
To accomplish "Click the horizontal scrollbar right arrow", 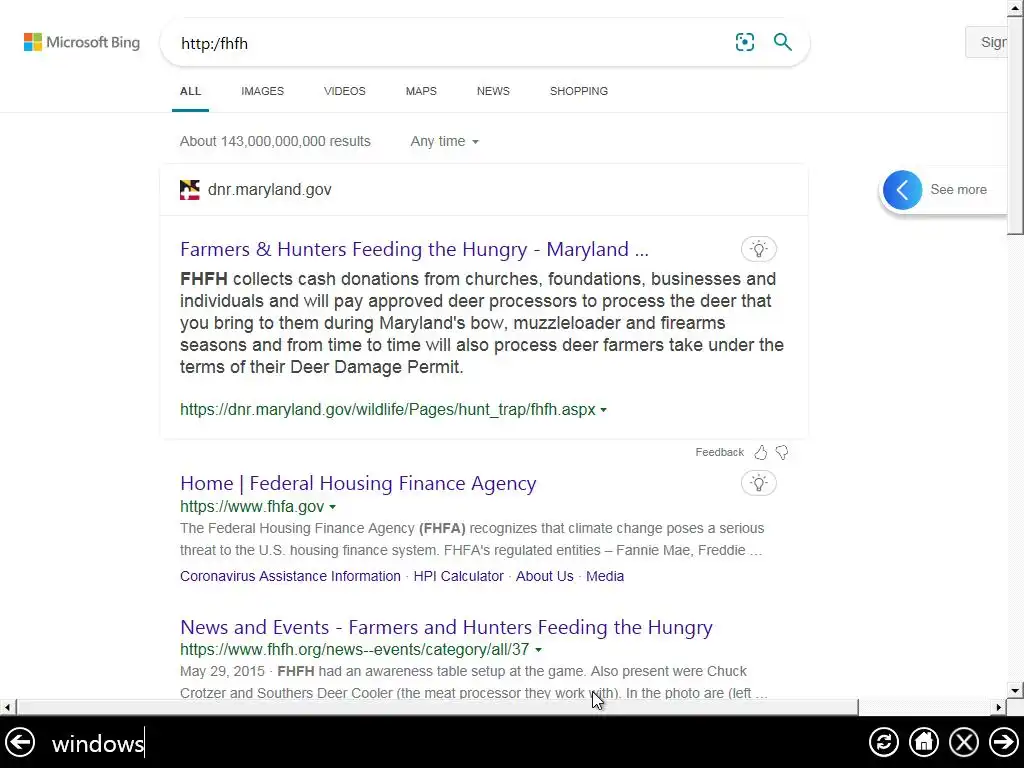I will point(999,707).
